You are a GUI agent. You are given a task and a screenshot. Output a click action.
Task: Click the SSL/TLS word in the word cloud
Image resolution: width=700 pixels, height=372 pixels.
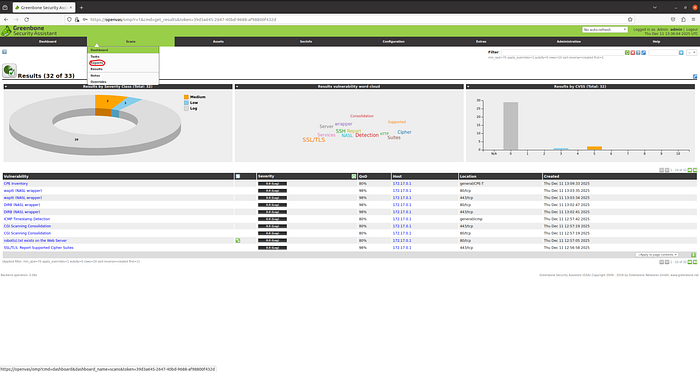coord(313,140)
